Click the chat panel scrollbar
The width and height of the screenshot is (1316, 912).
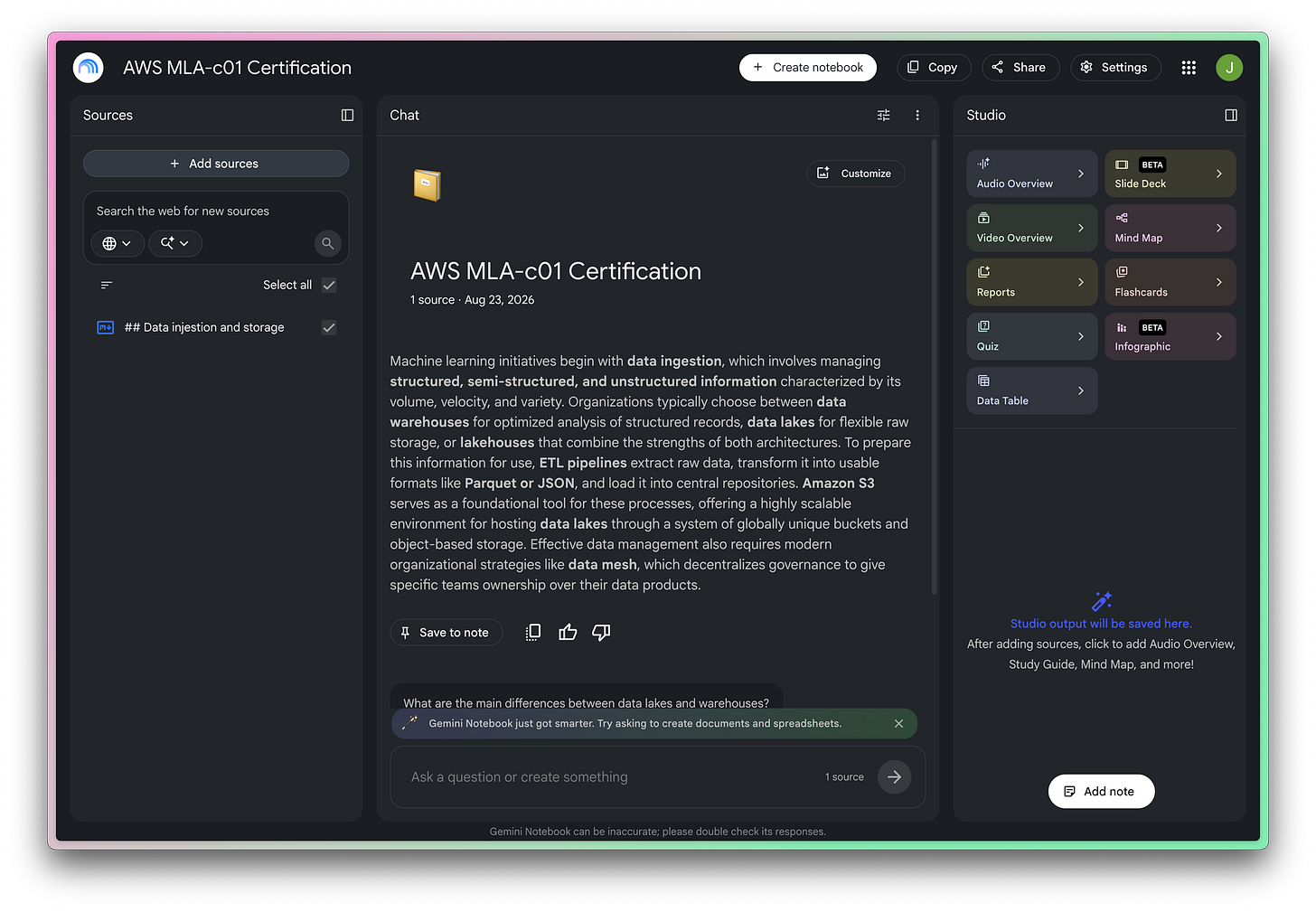point(934,366)
